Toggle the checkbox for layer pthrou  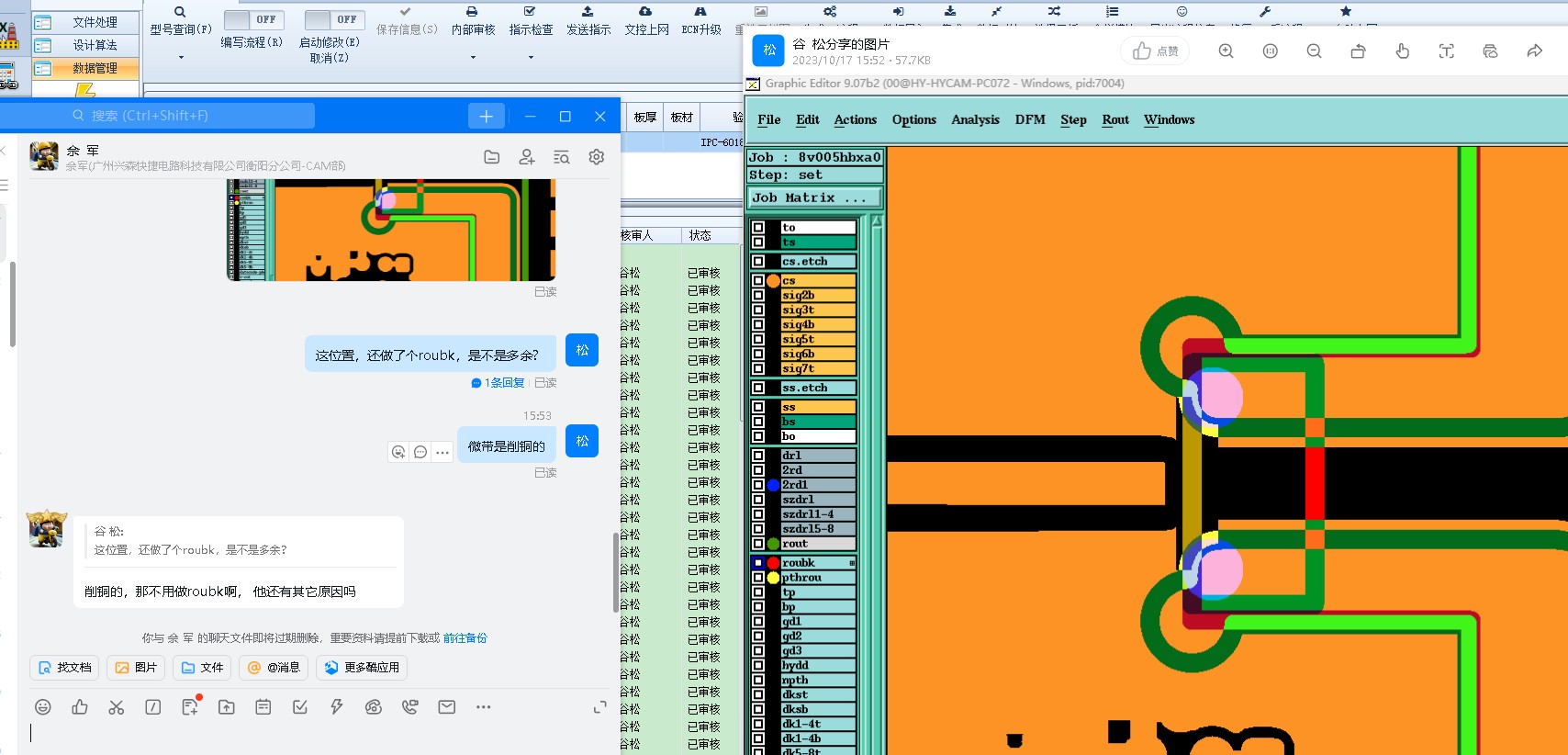coord(758,578)
